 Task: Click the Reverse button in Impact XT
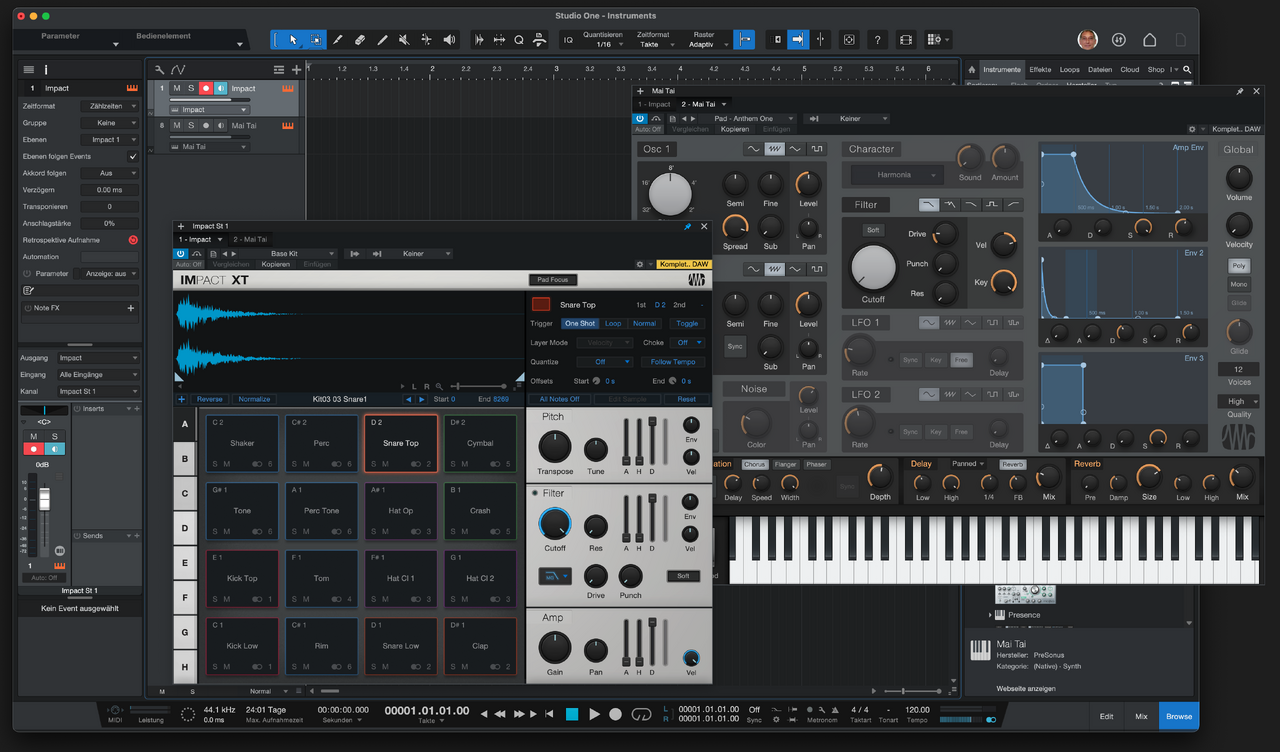209,399
